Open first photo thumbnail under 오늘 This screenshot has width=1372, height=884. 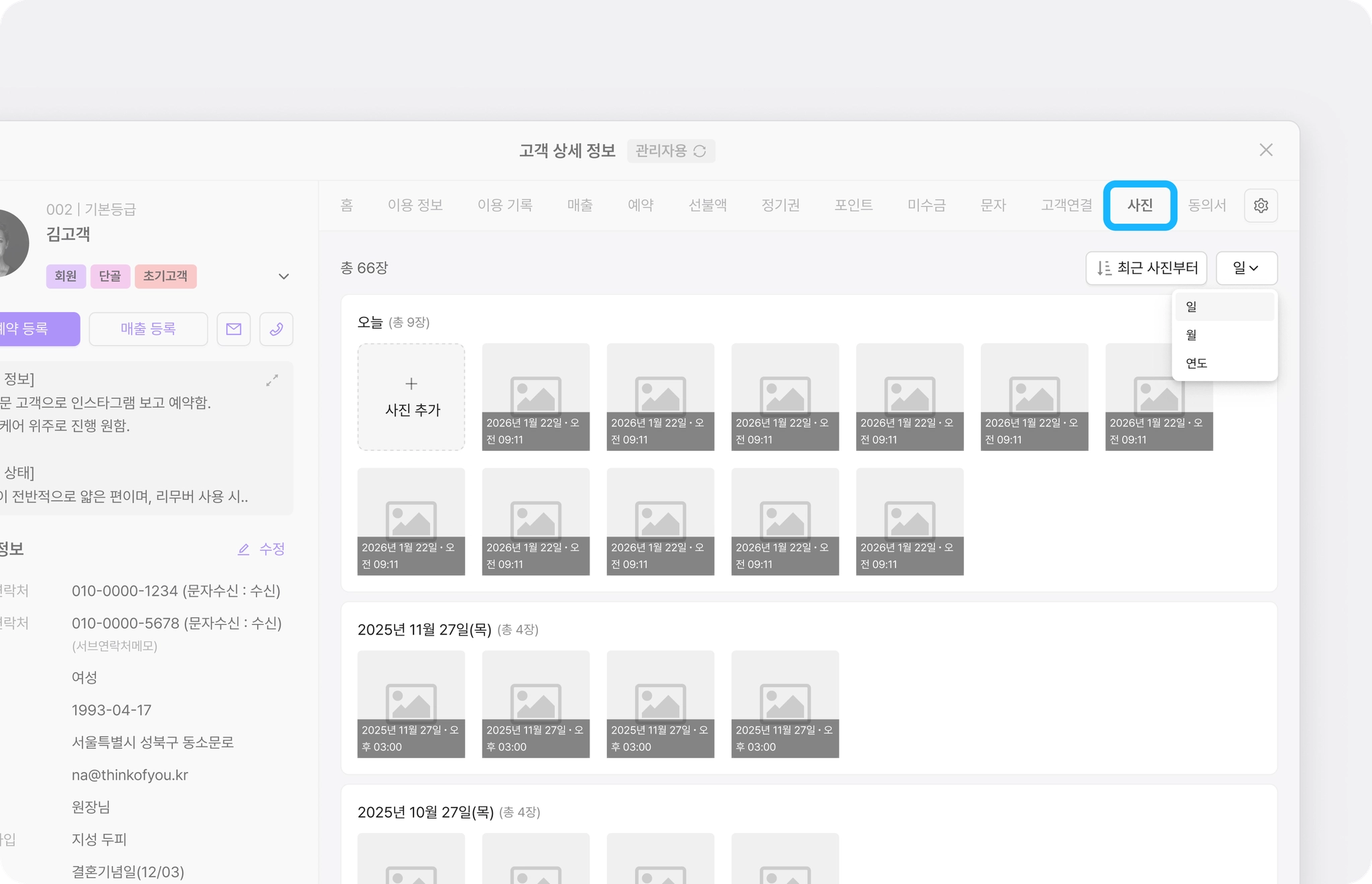tap(536, 396)
